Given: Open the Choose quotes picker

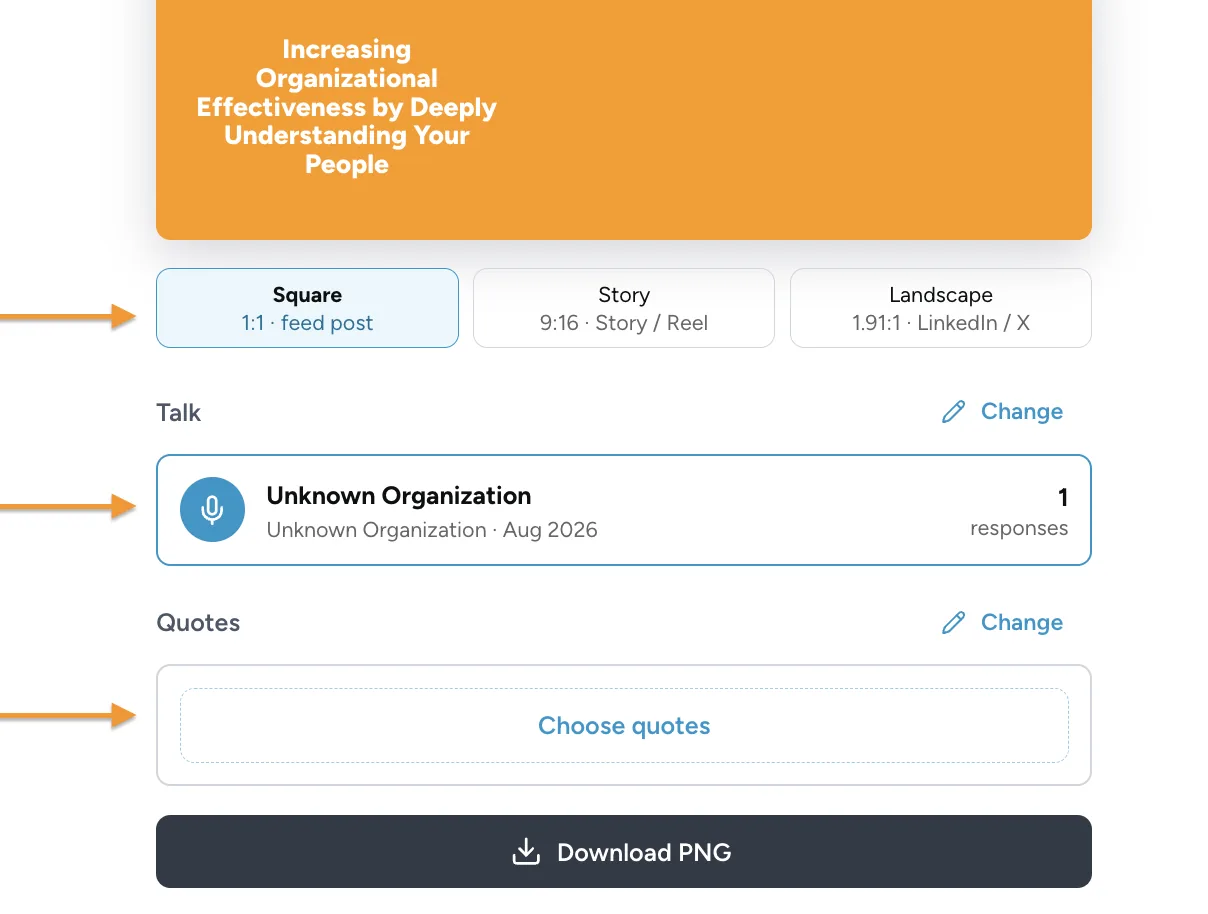Looking at the screenshot, I should pos(624,725).
